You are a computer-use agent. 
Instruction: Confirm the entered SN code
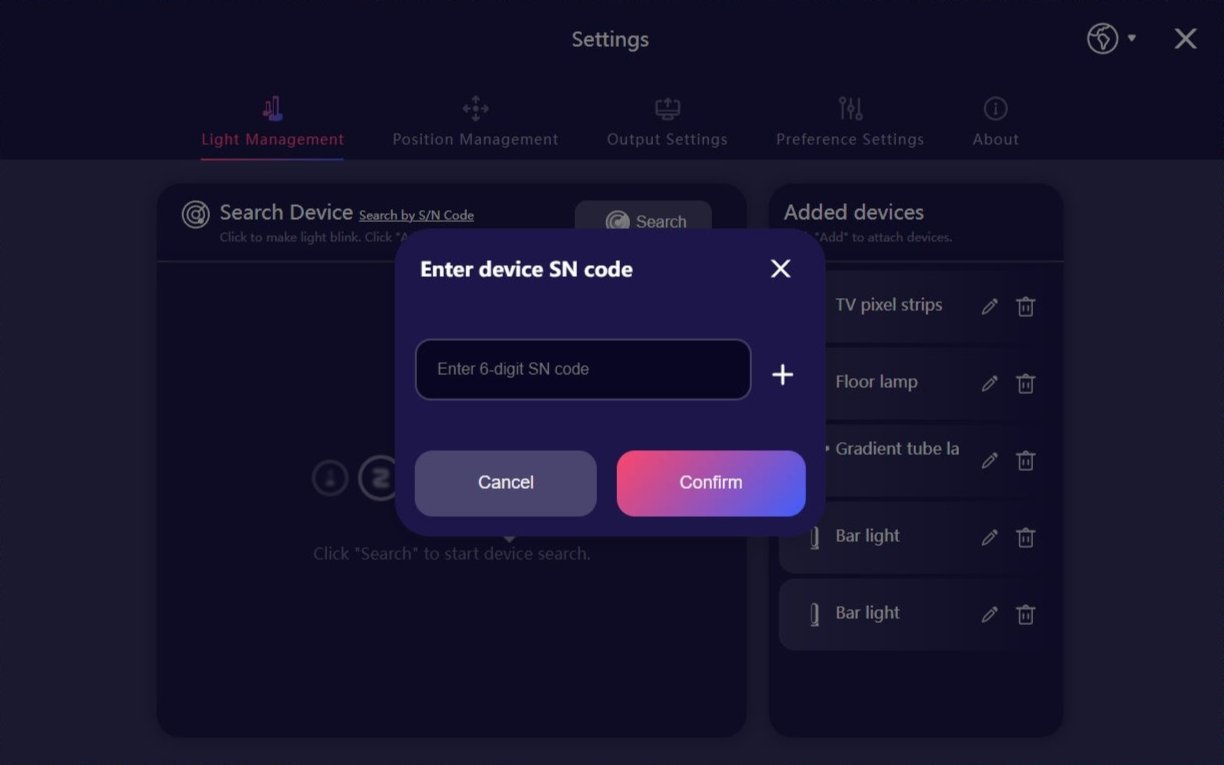point(711,483)
